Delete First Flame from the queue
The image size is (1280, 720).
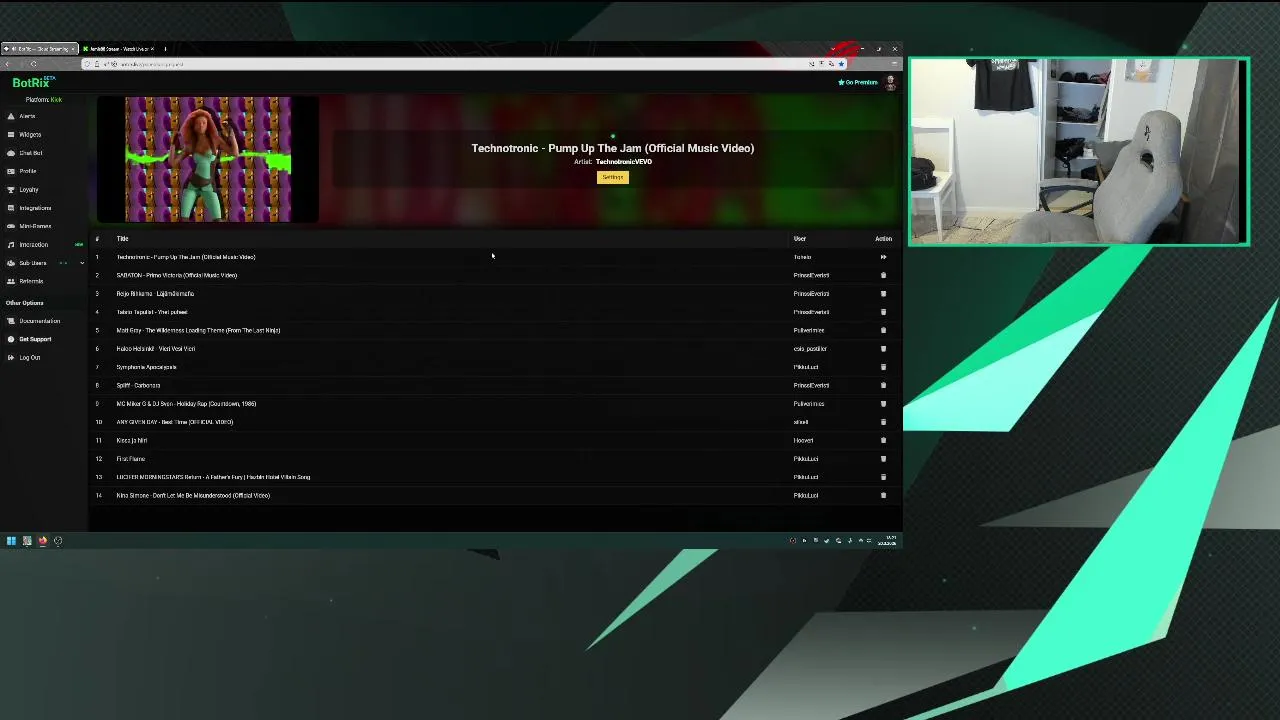tap(883, 459)
